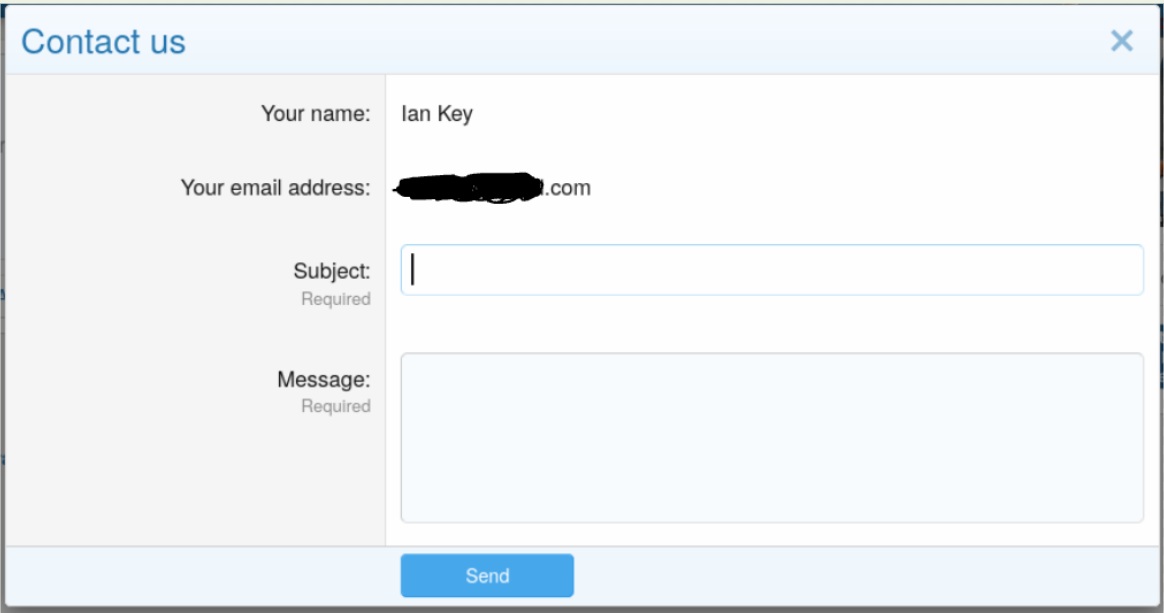This screenshot has width=1164, height=613.
Task: Click the blinking cursor in Subject field
Action: click(413, 270)
